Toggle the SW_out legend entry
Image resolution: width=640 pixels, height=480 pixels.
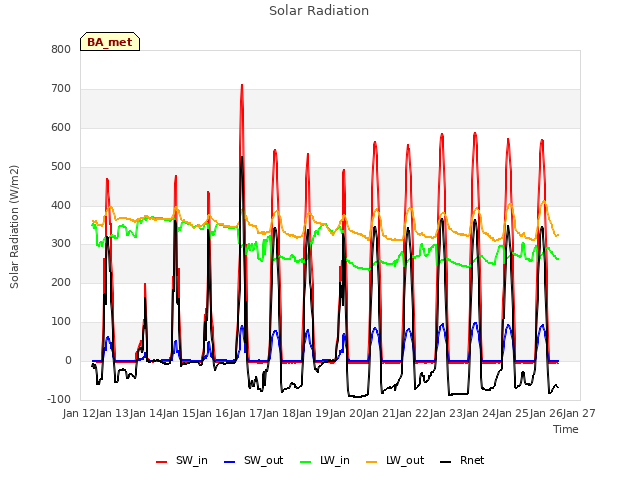tap(253, 461)
